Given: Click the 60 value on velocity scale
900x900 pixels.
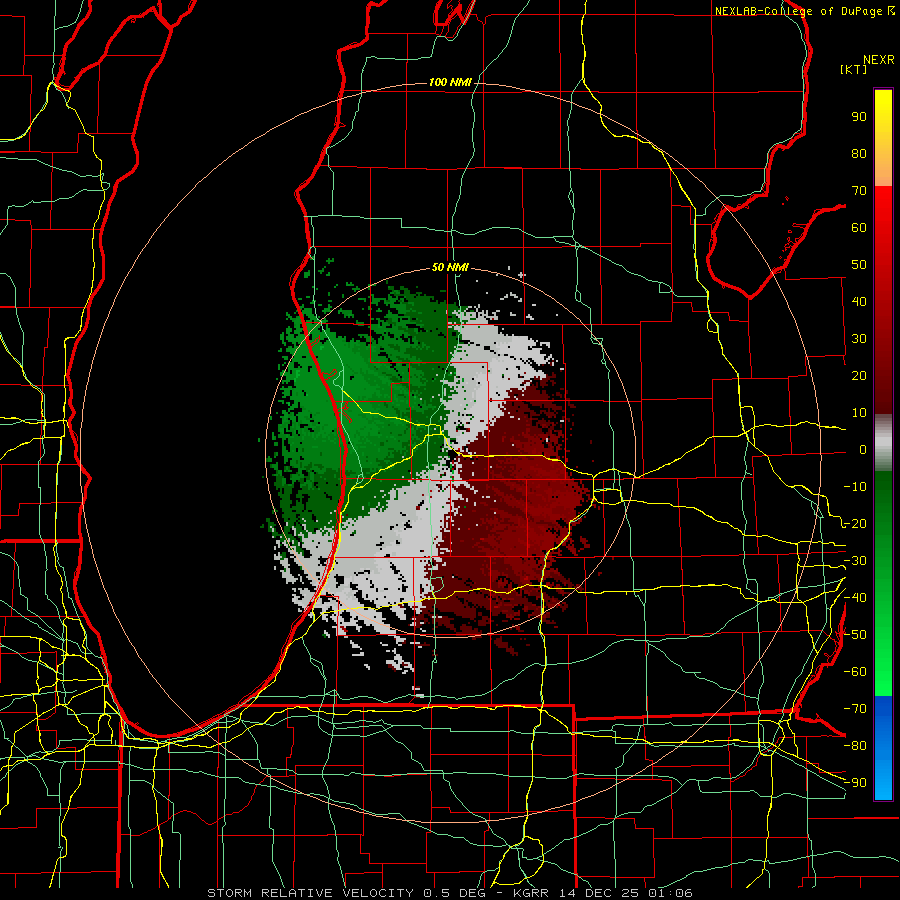Looking at the screenshot, I should click(x=859, y=228).
